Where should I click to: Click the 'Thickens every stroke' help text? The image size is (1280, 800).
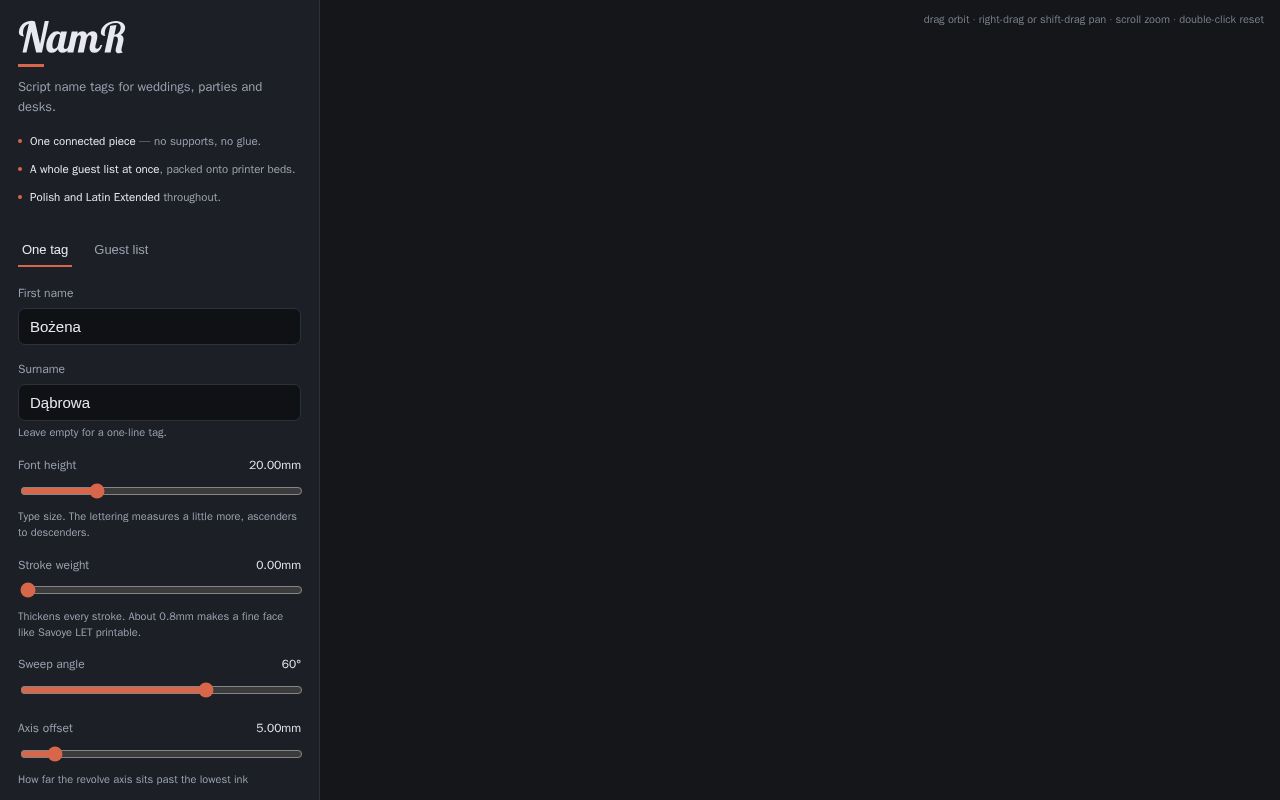(x=150, y=624)
